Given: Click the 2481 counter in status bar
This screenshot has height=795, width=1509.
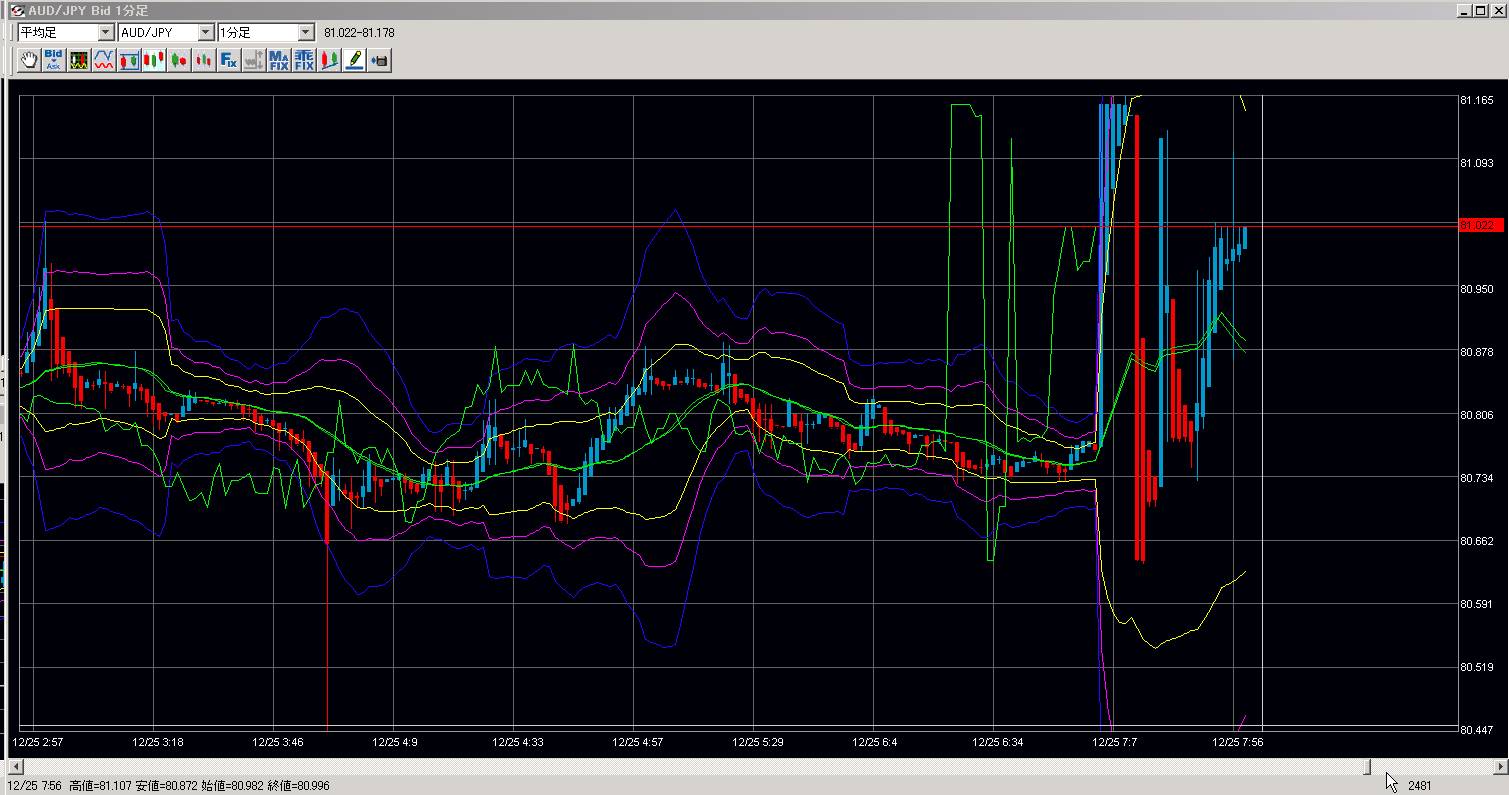Looking at the screenshot, I should click(x=1421, y=786).
